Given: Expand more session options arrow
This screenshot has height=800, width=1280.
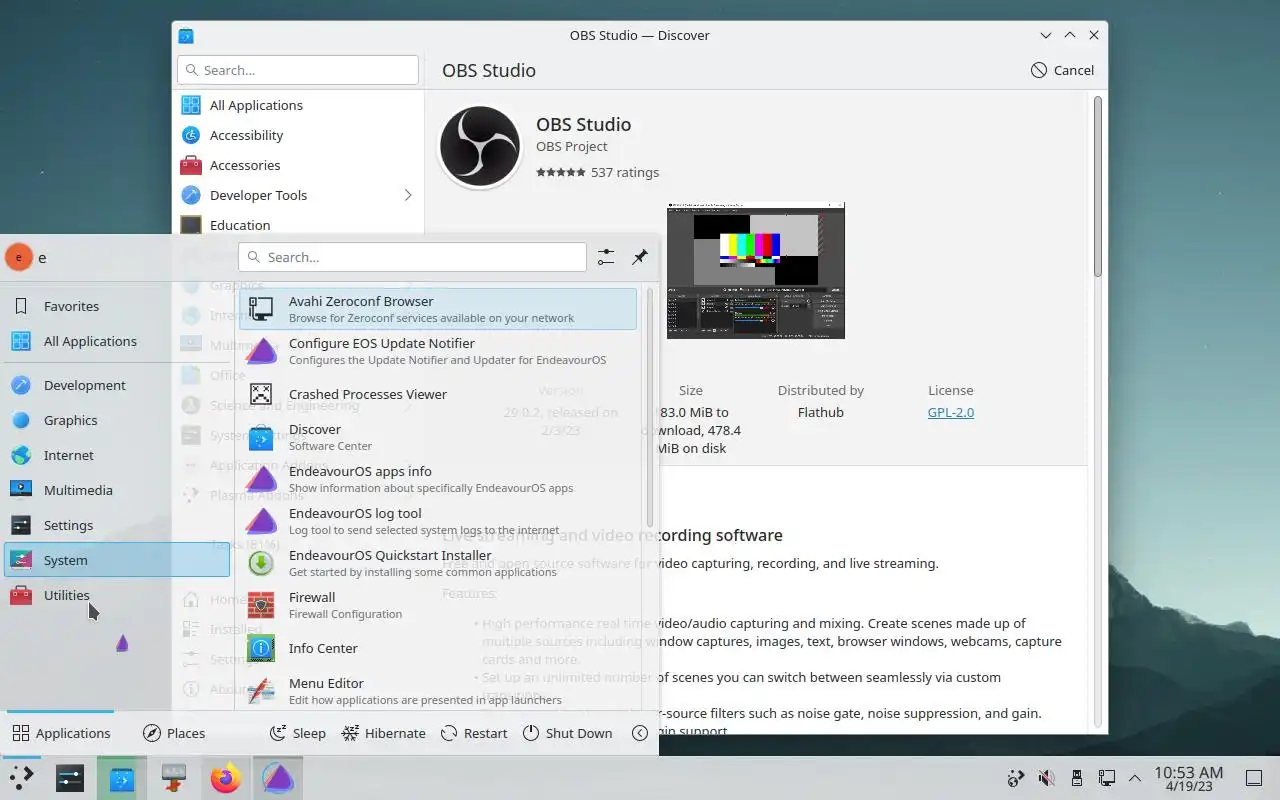Looking at the screenshot, I should tap(640, 733).
